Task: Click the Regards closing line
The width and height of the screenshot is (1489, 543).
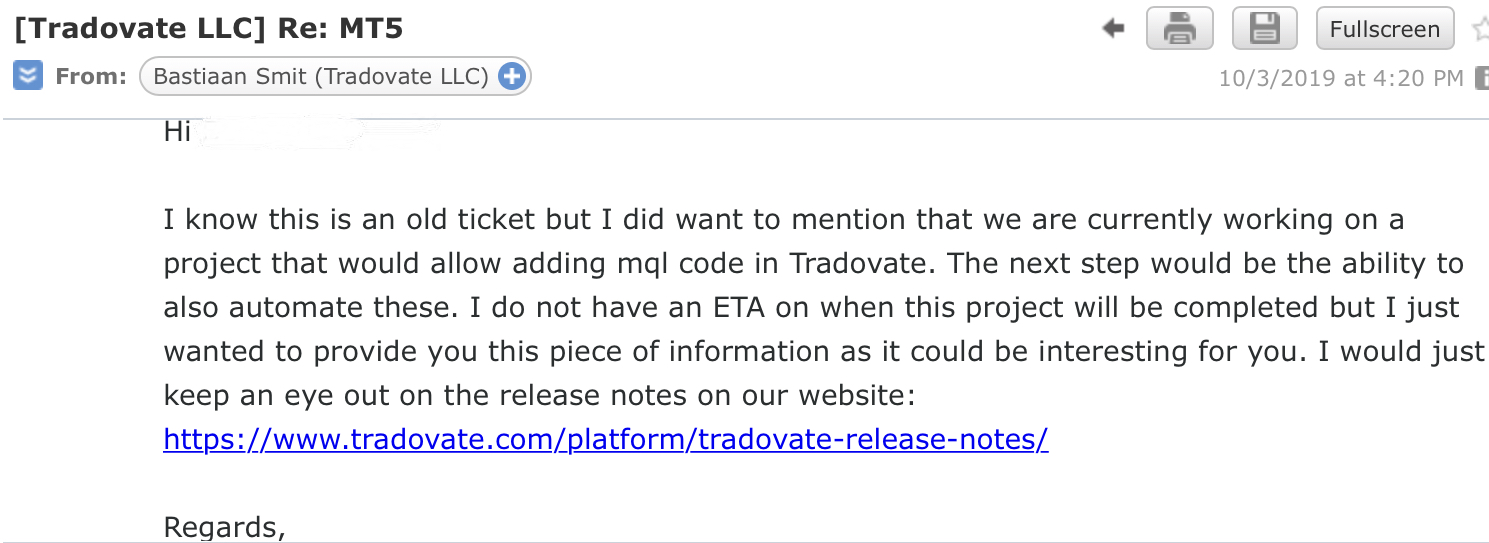Action: point(225,527)
